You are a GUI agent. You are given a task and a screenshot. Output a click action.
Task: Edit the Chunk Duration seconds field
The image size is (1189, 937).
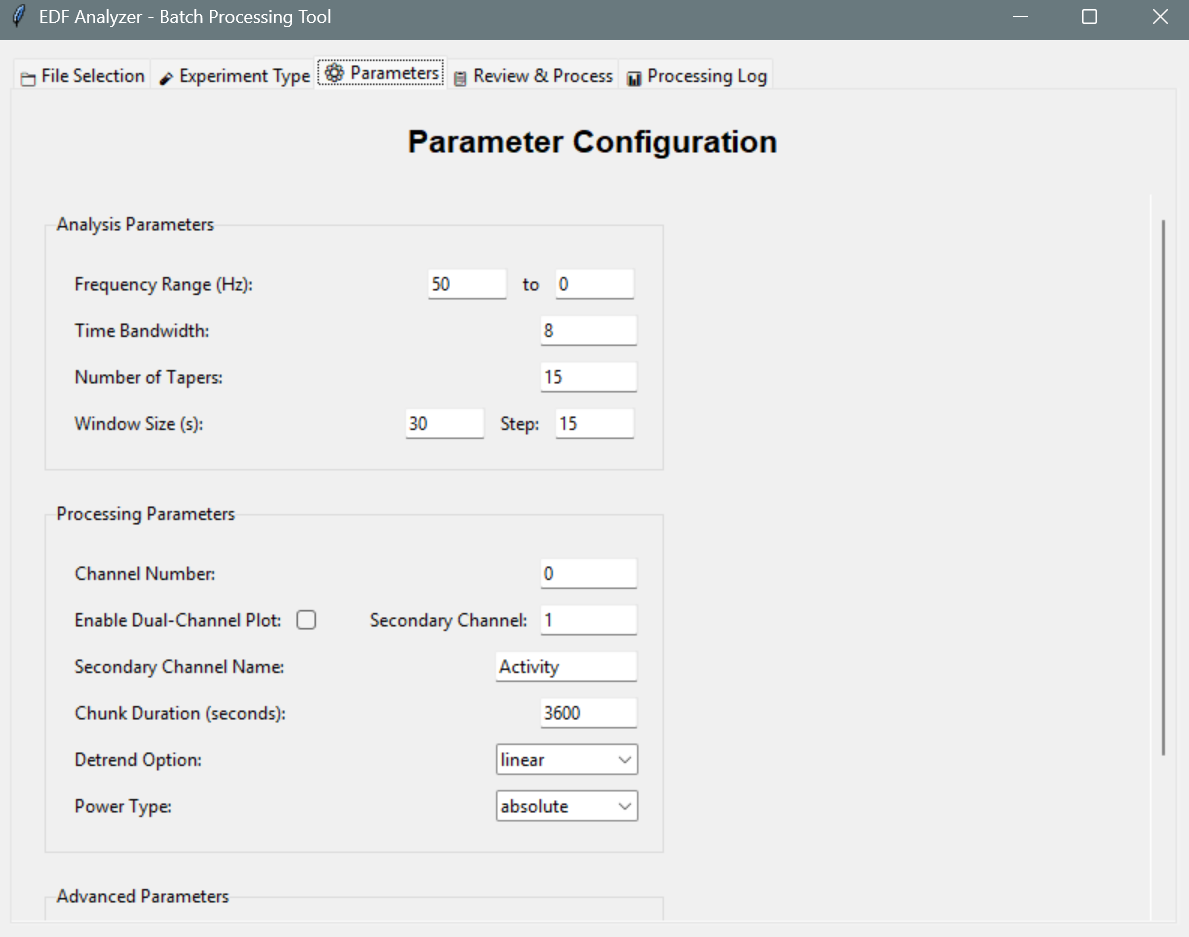tap(587, 713)
